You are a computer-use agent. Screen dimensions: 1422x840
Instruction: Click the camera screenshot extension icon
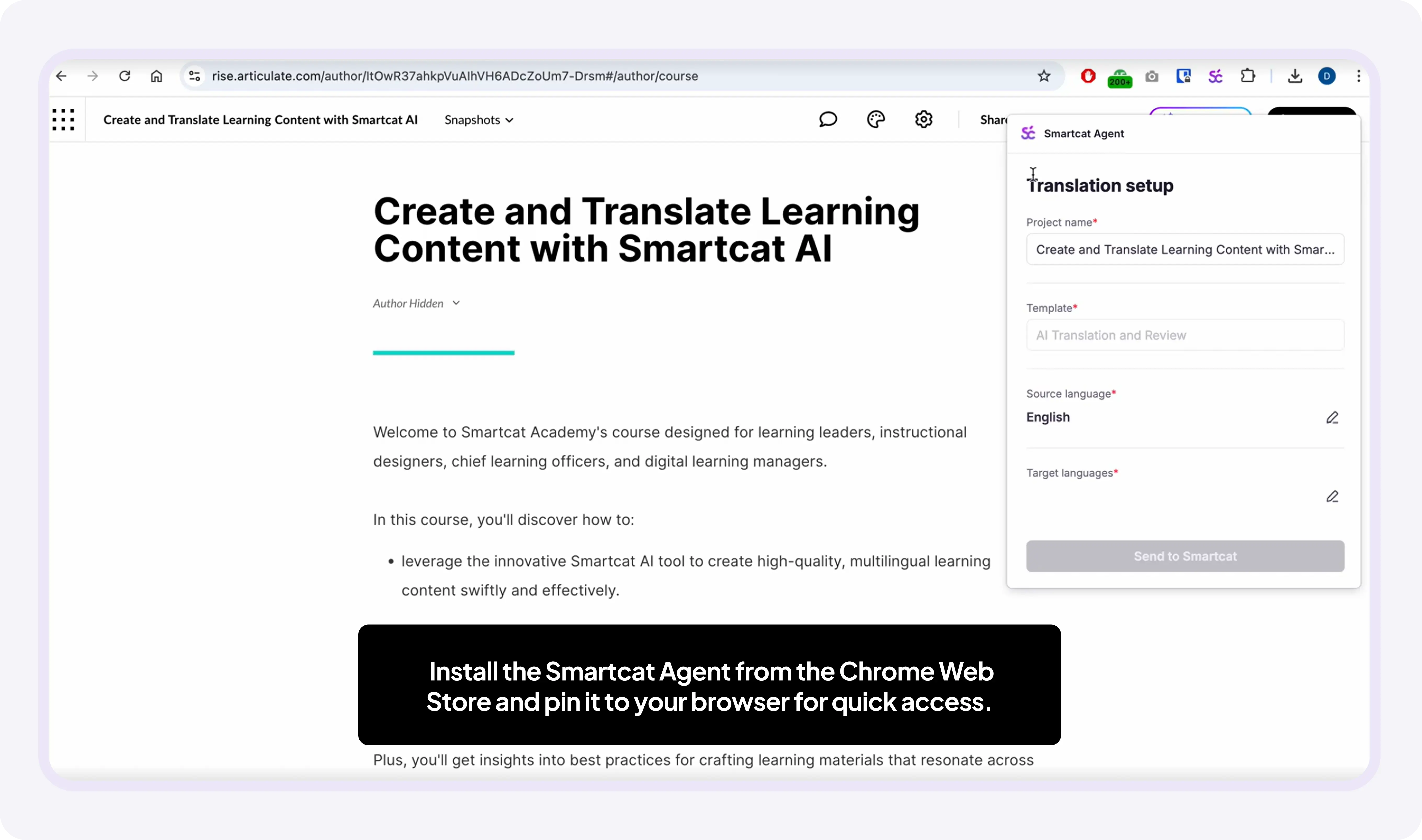(x=1152, y=76)
